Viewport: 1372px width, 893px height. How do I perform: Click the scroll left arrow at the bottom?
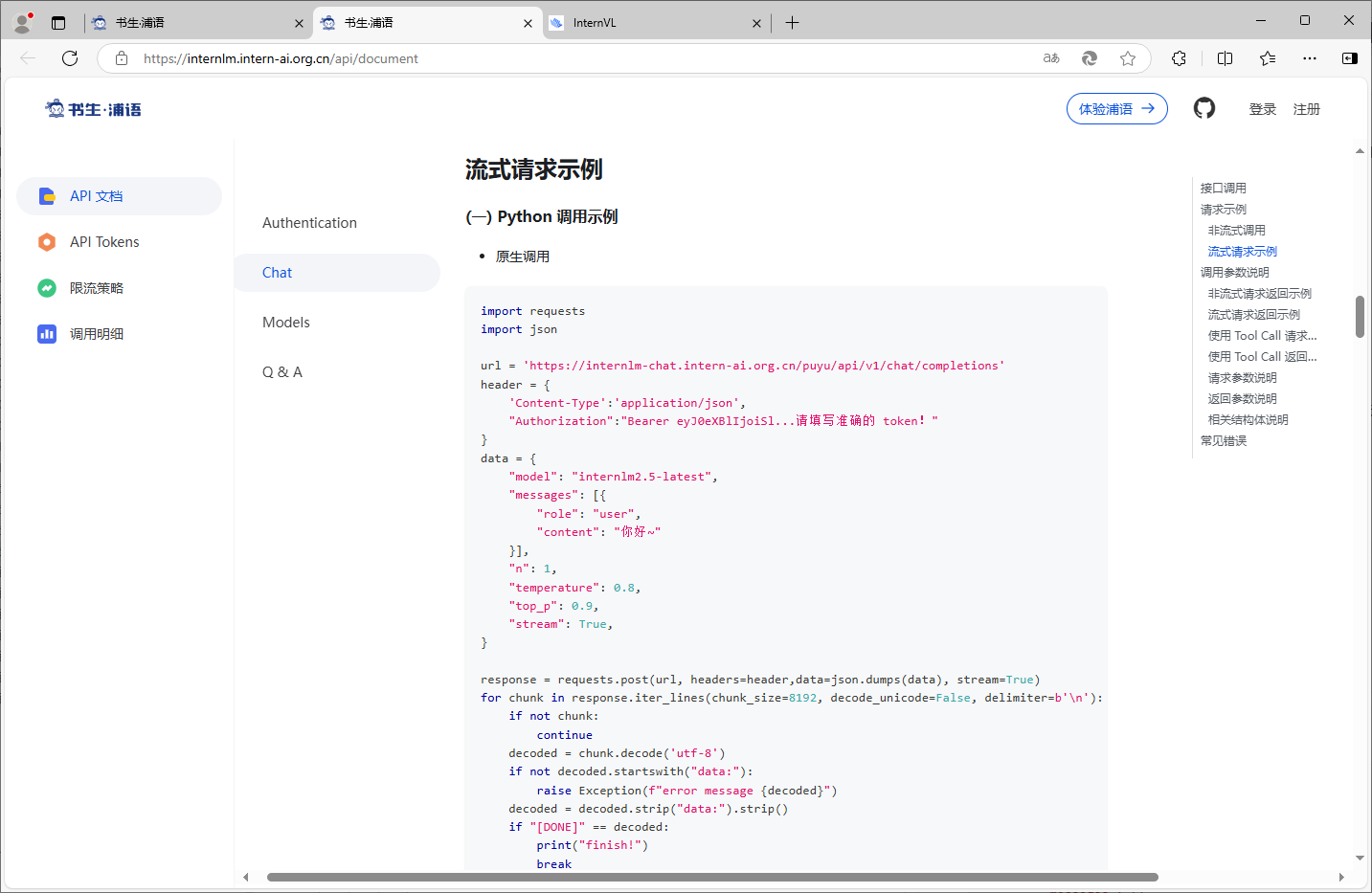click(x=246, y=877)
